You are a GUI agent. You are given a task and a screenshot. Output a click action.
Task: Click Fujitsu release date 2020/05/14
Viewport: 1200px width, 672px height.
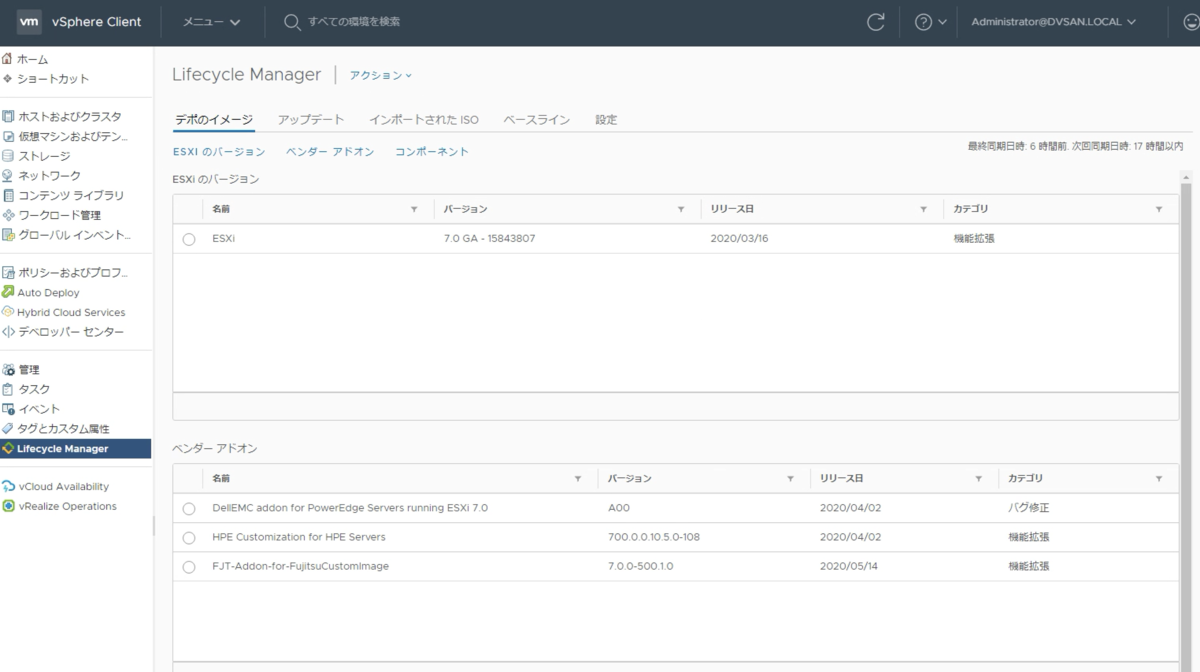point(848,567)
